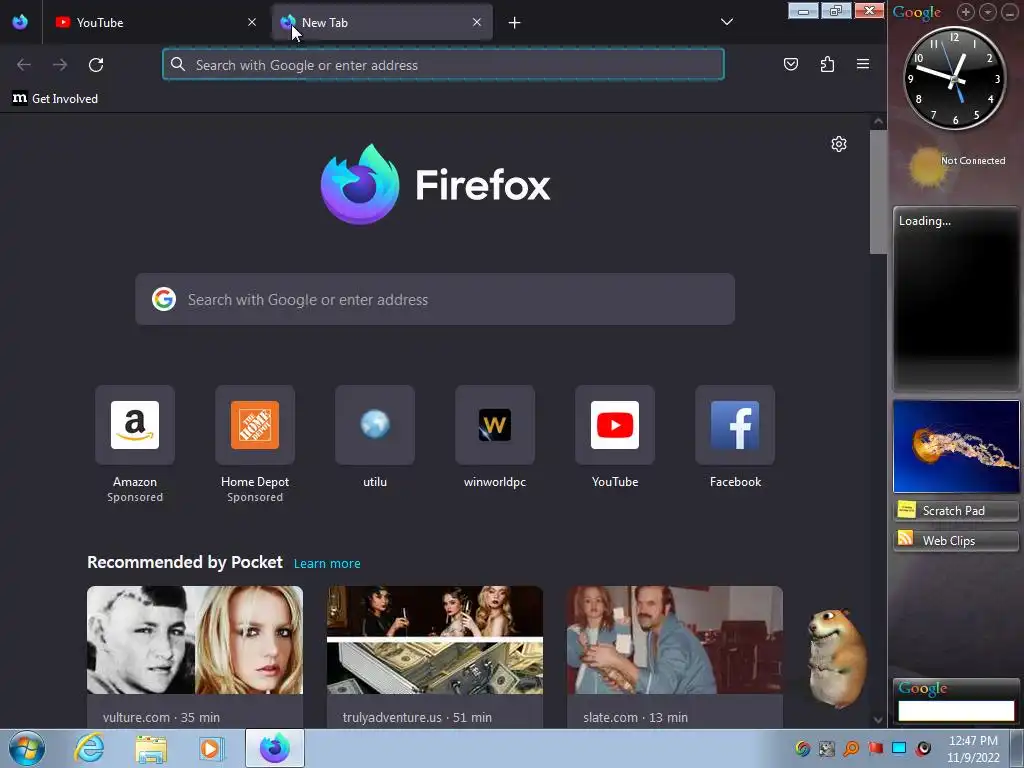The width and height of the screenshot is (1024, 768).
Task: Open the slate.com Pocket story
Action: point(675,656)
